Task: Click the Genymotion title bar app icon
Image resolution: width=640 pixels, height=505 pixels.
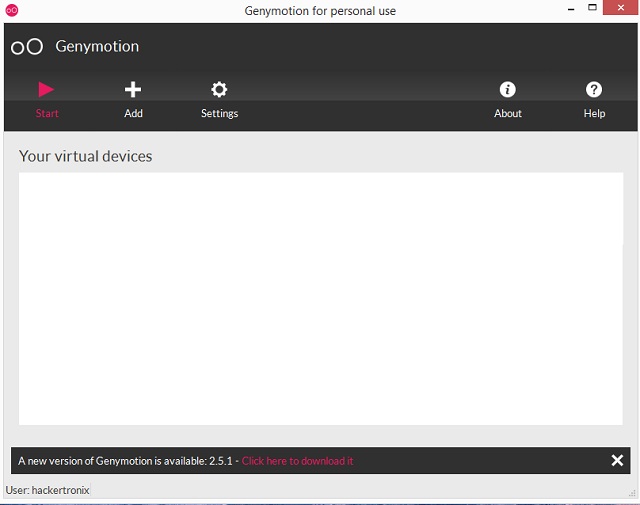Action: click(x=12, y=10)
